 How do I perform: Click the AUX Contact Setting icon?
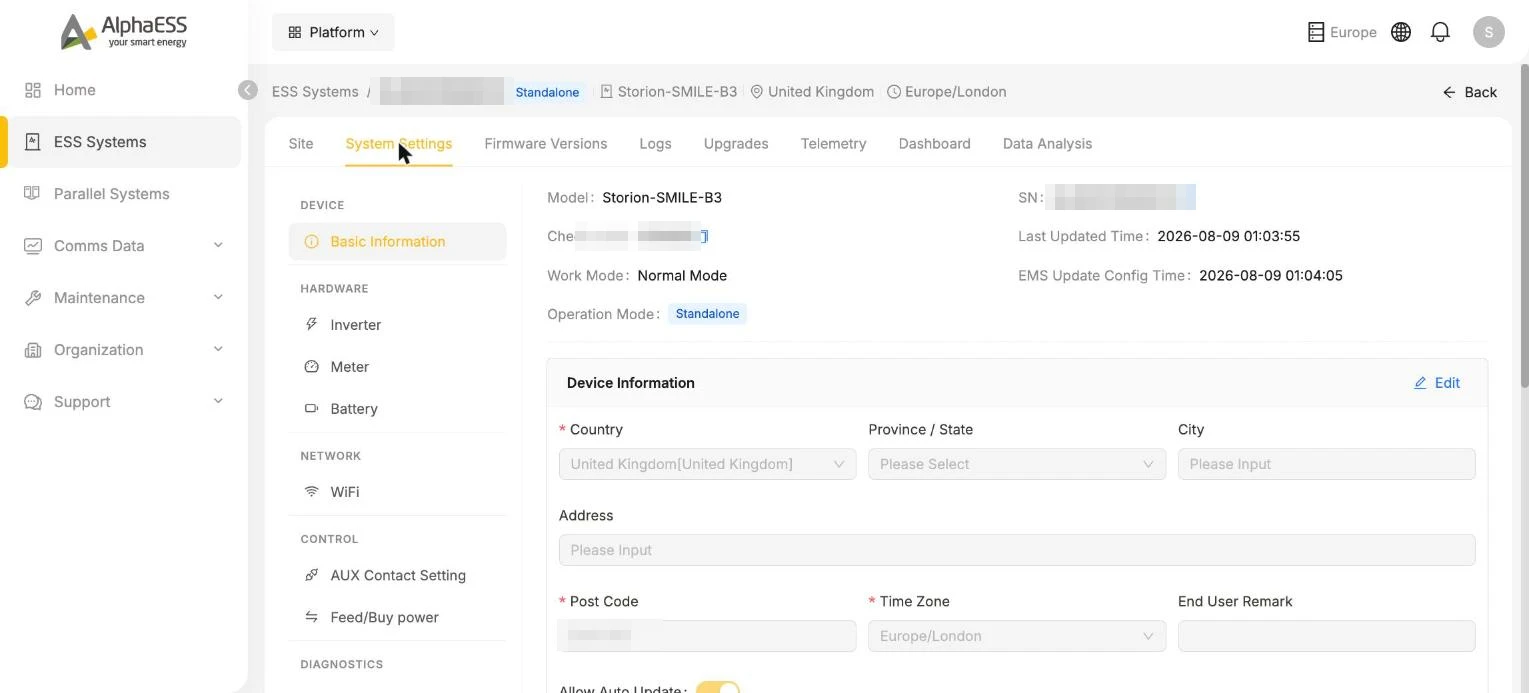click(311, 575)
